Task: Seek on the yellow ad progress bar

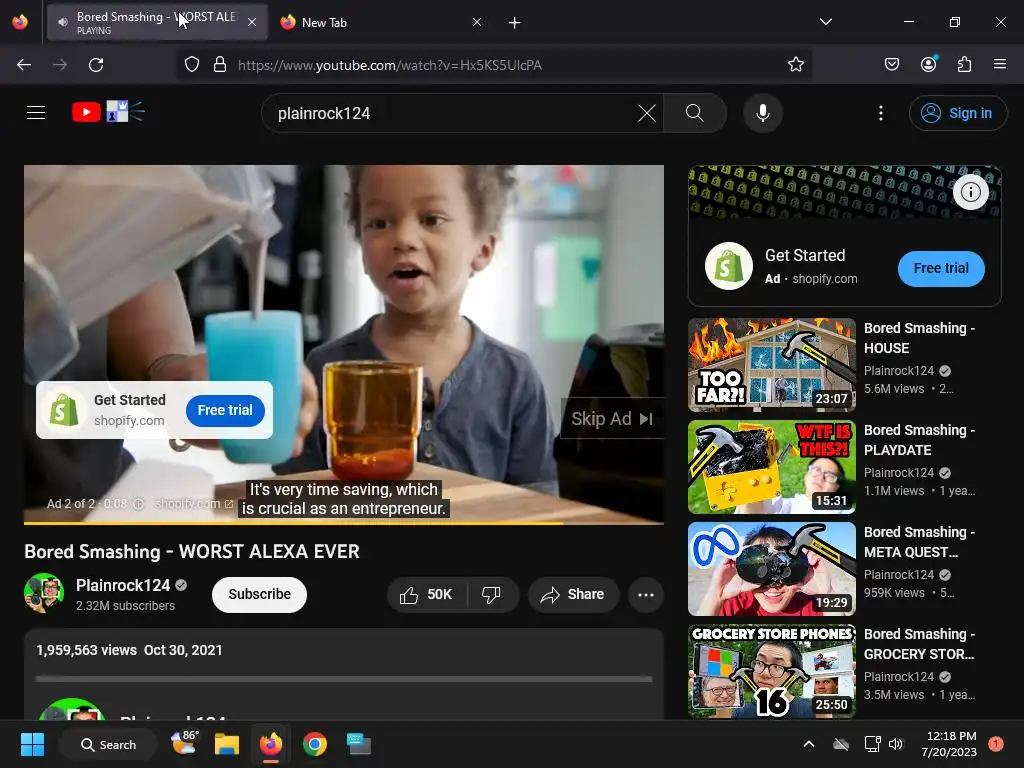Action: click(x=344, y=522)
